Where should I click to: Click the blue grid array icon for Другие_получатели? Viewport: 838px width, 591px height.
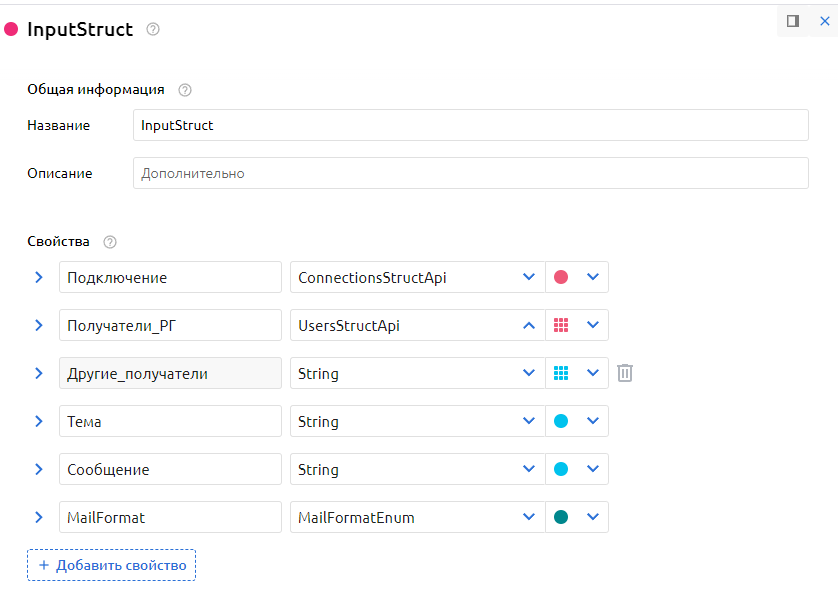coord(561,373)
